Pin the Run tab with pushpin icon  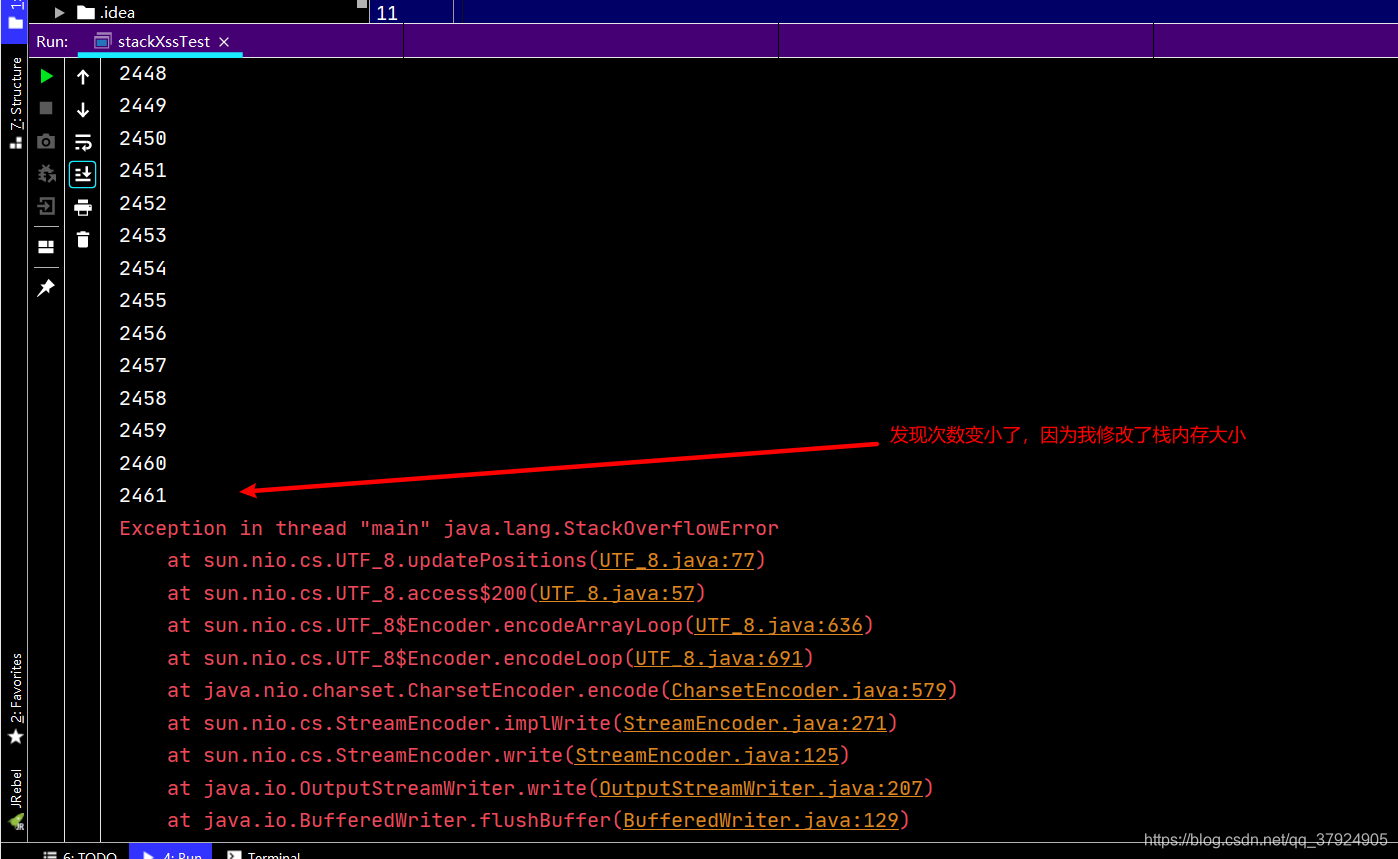46,288
